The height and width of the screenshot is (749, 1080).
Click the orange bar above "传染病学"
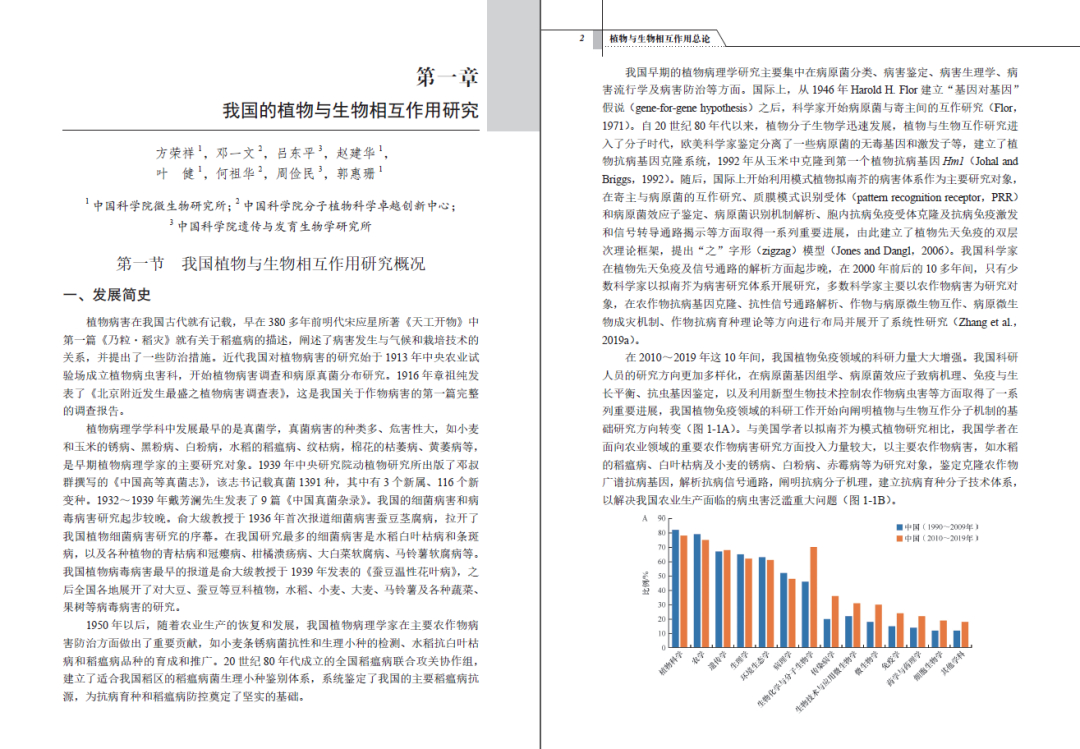click(835, 622)
